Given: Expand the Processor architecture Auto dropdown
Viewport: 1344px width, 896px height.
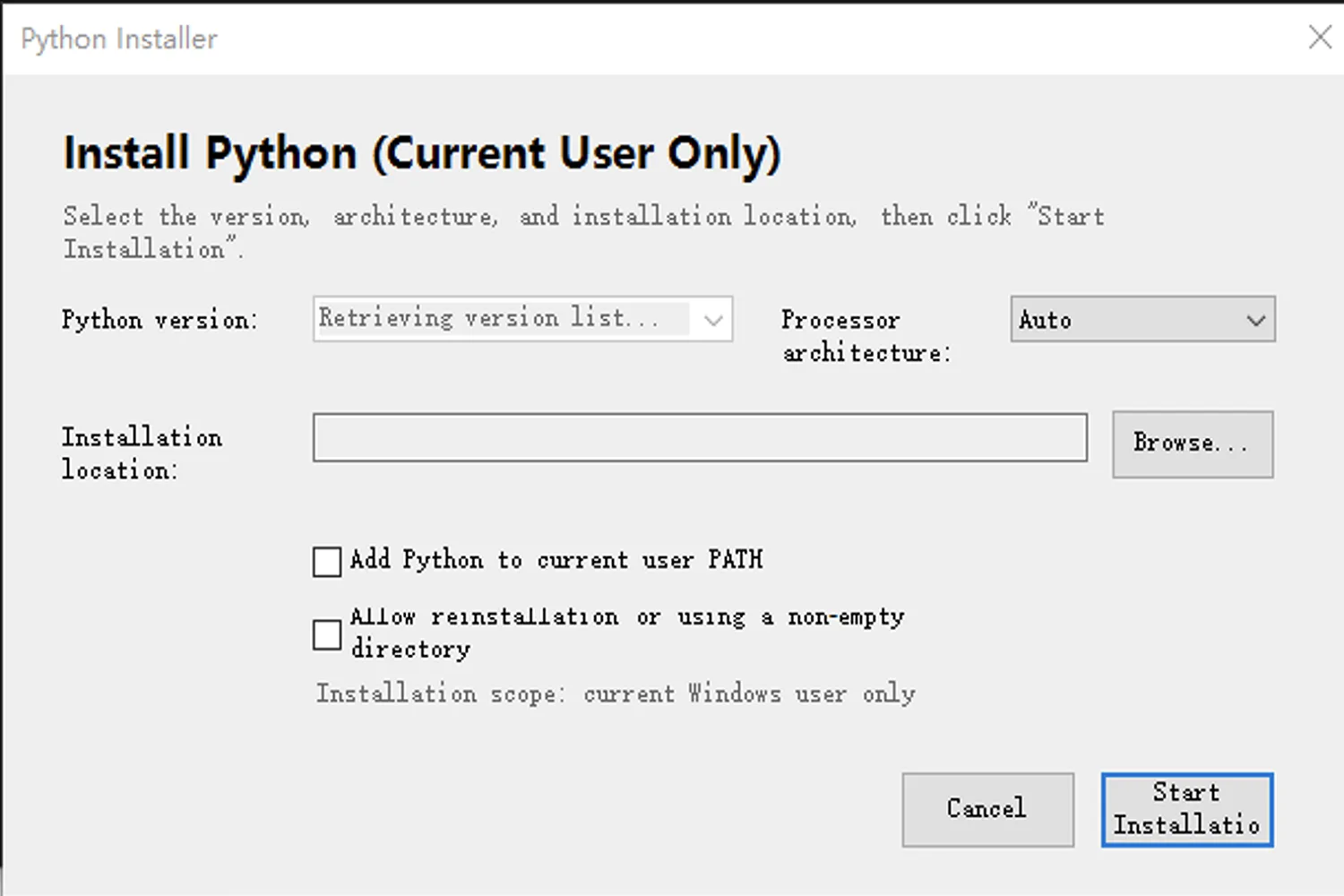Looking at the screenshot, I should pyautogui.click(x=1142, y=319).
